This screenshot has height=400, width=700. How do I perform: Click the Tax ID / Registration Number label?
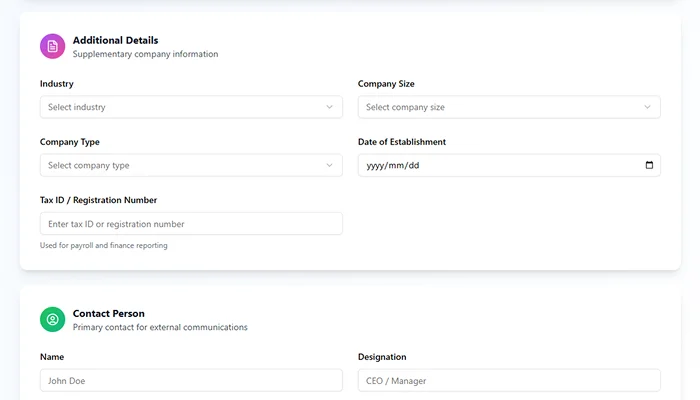(x=98, y=200)
